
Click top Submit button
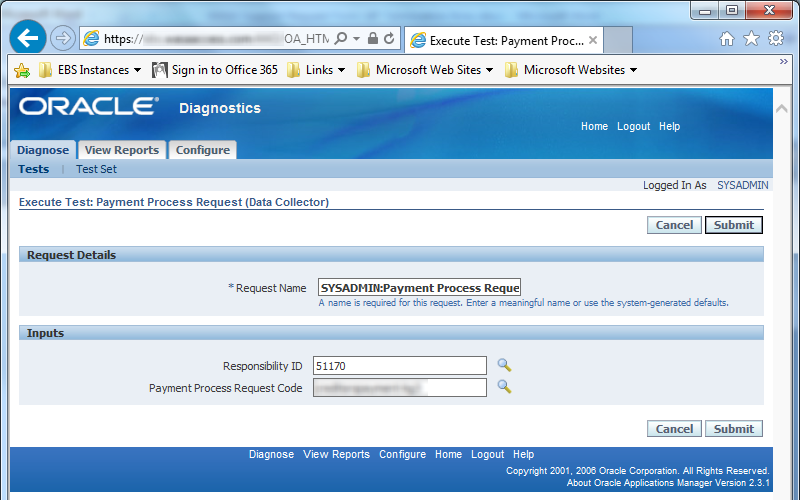click(x=734, y=225)
